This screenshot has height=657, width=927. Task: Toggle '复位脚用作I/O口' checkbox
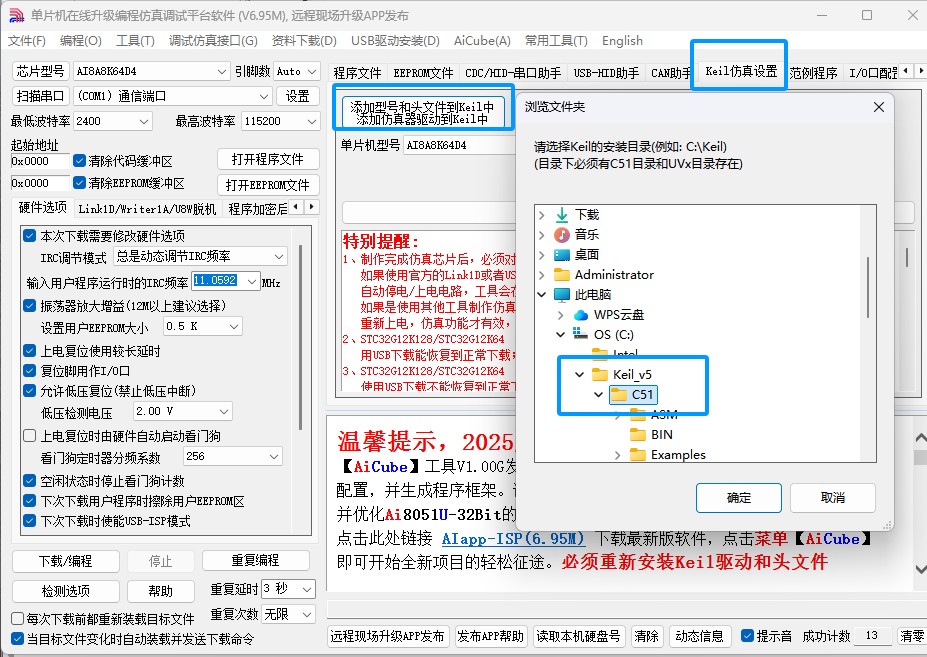pos(30,371)
